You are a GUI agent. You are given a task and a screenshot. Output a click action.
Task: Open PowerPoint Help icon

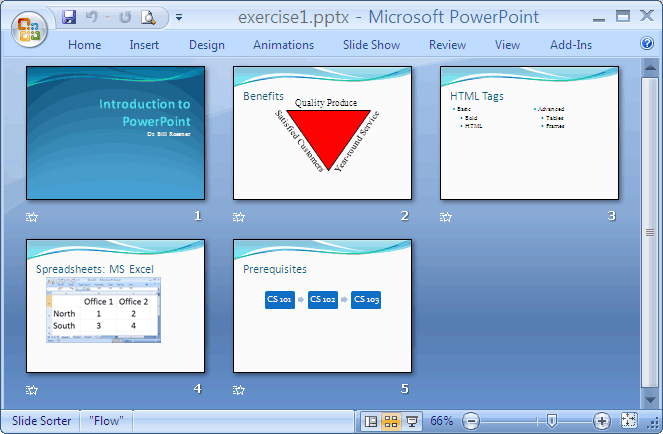647,44
